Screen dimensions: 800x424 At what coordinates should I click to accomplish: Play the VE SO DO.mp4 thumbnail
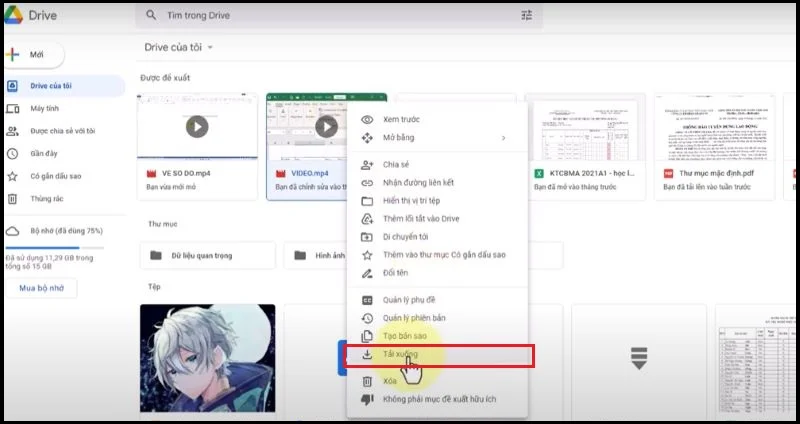point(197,126)
